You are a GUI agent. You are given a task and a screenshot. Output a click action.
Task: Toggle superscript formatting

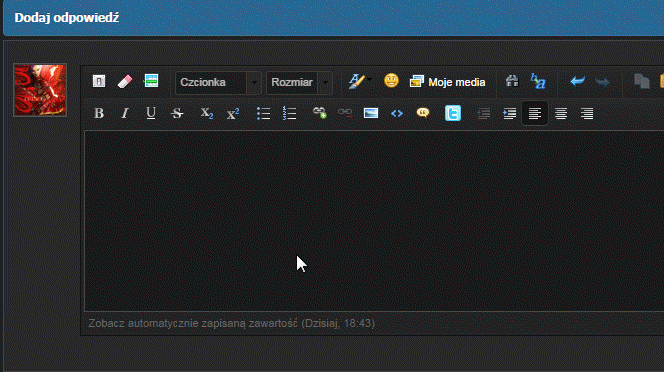(x=233, y=114)
